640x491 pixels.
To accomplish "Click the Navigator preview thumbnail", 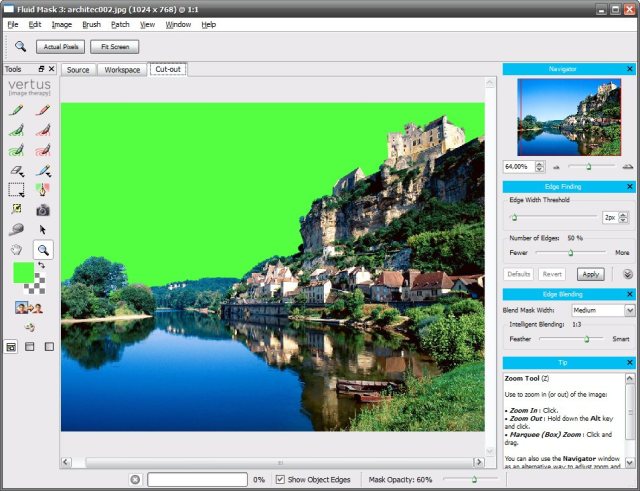I will click(x=569, y=118).
